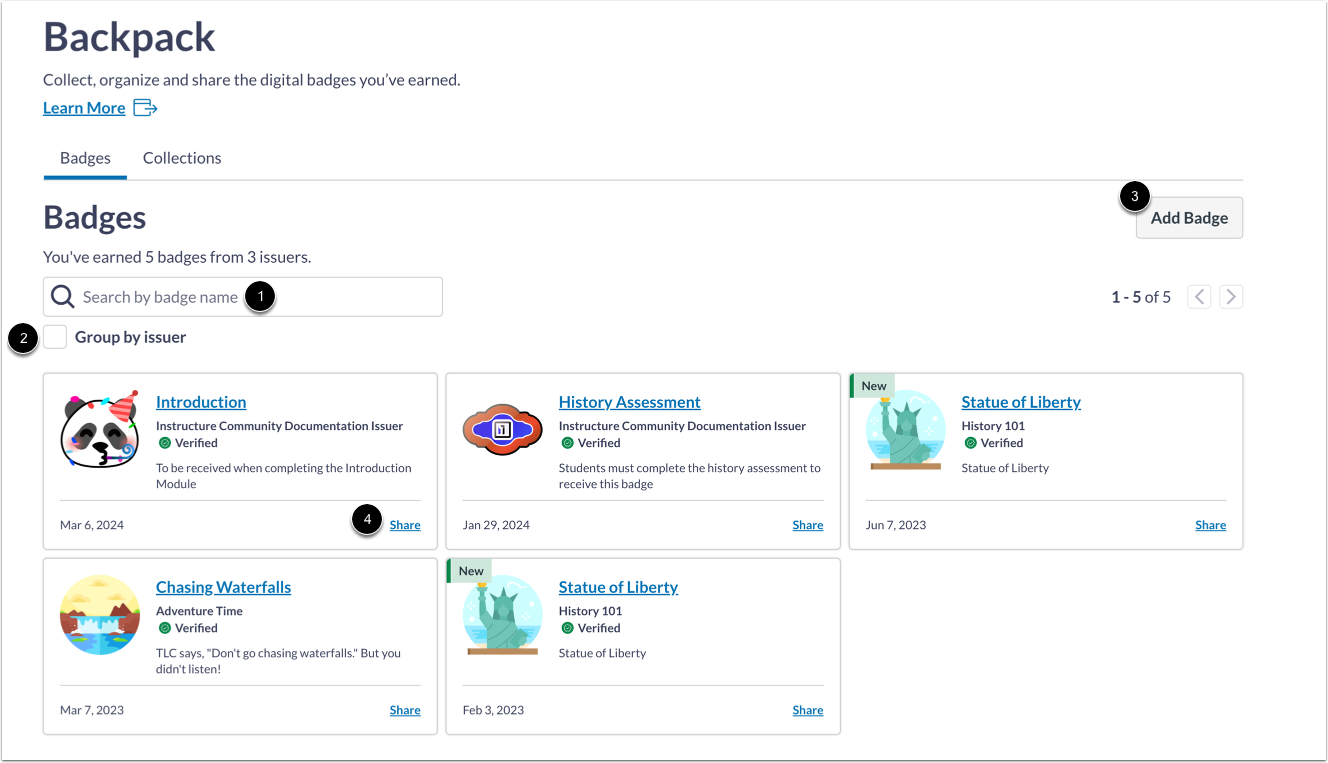Select the Badges tab
The height and width of the screenshot is (763, 1328).
point(85,158)
